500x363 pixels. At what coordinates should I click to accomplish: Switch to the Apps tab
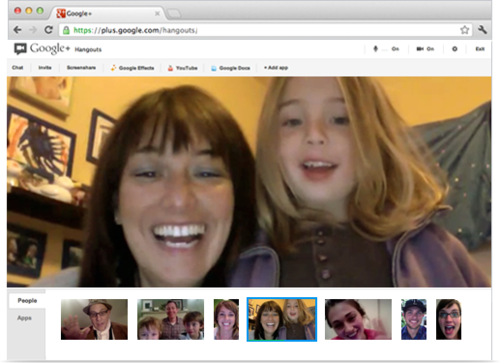coord(25,318)
